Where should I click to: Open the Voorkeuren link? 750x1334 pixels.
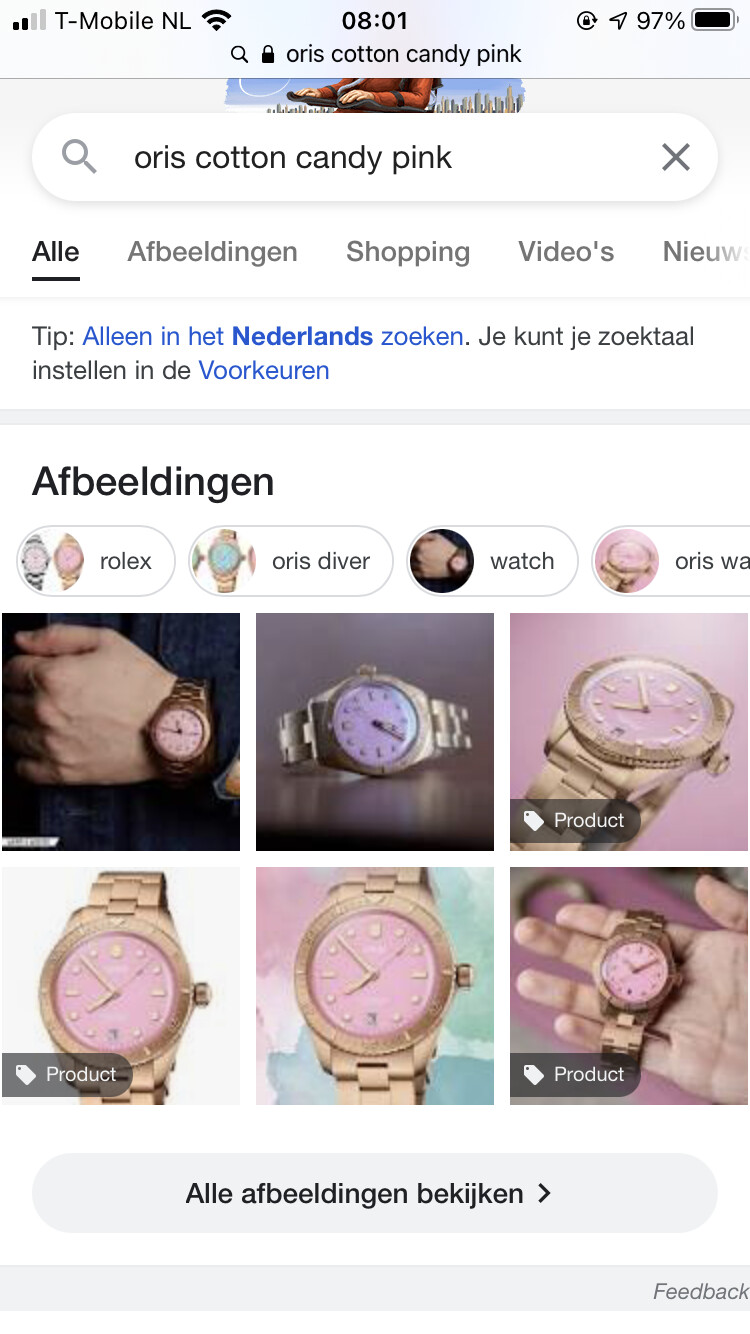click(x=264, y=370)
